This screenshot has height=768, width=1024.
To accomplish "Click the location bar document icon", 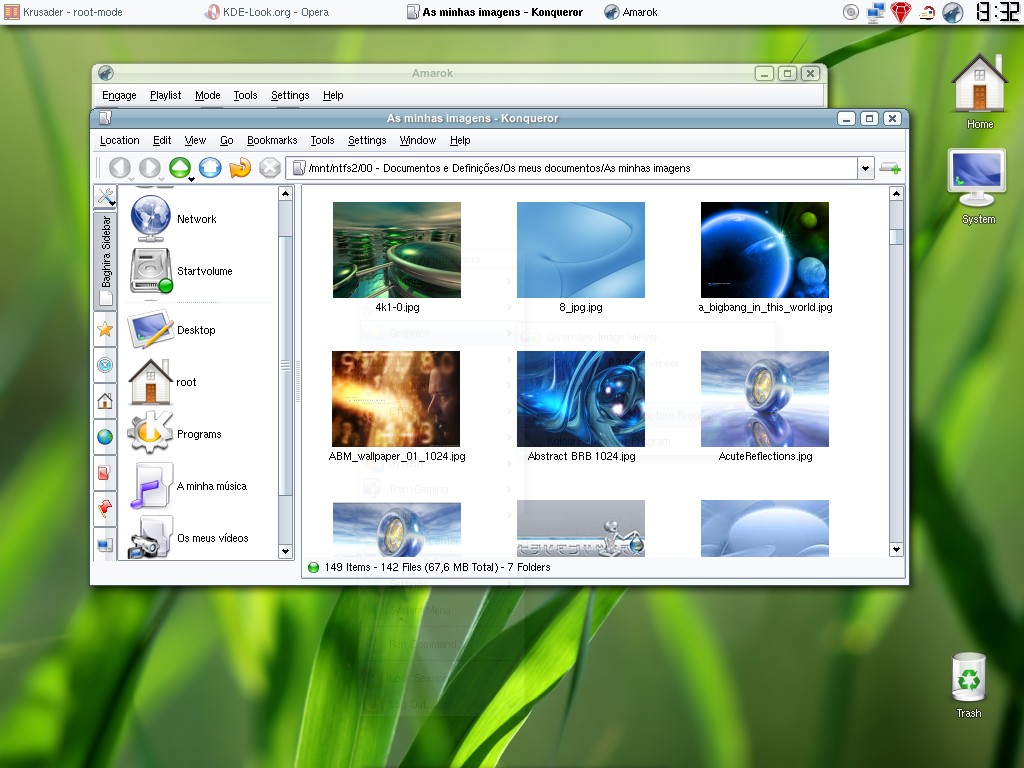I will (x=298, y=168).
